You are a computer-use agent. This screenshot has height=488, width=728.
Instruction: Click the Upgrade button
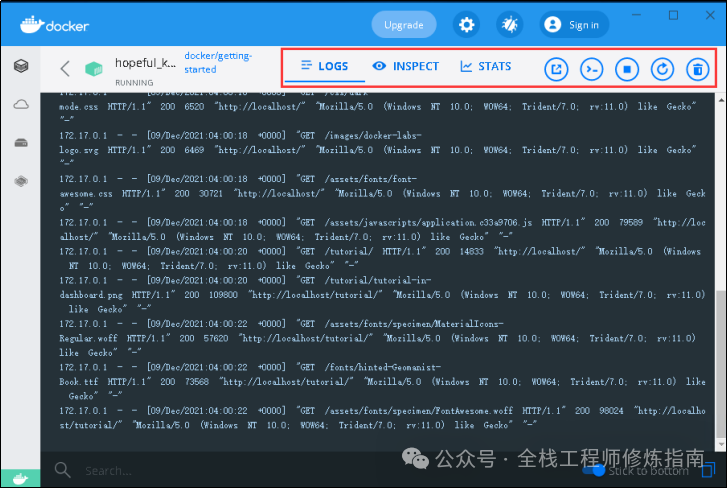click(x=403, y=25)
